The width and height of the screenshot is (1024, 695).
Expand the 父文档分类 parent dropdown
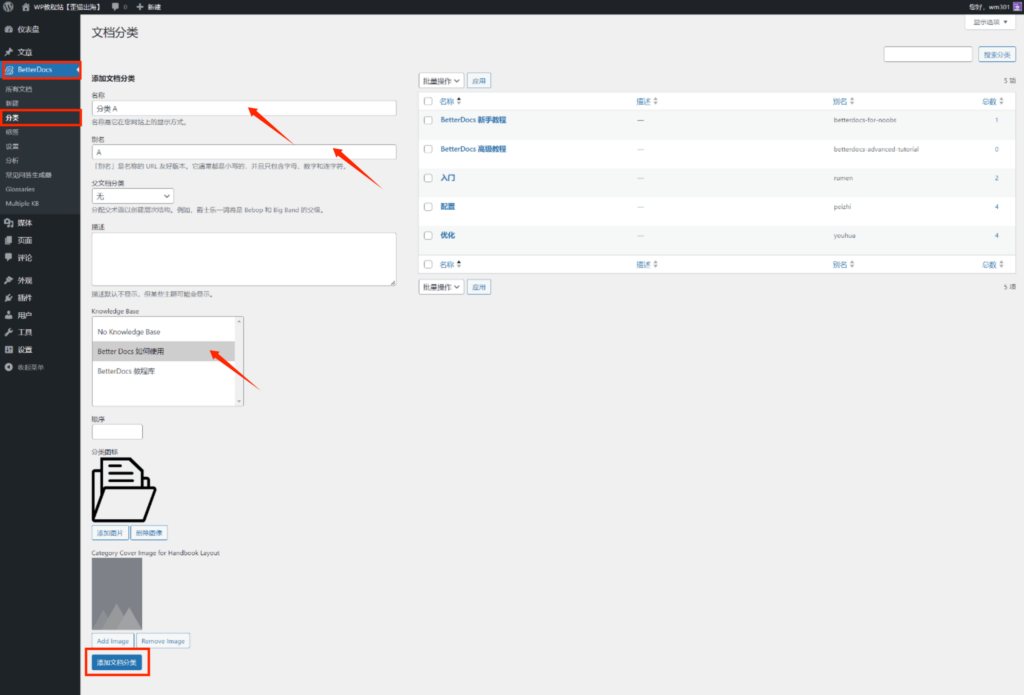pos(133,196)
